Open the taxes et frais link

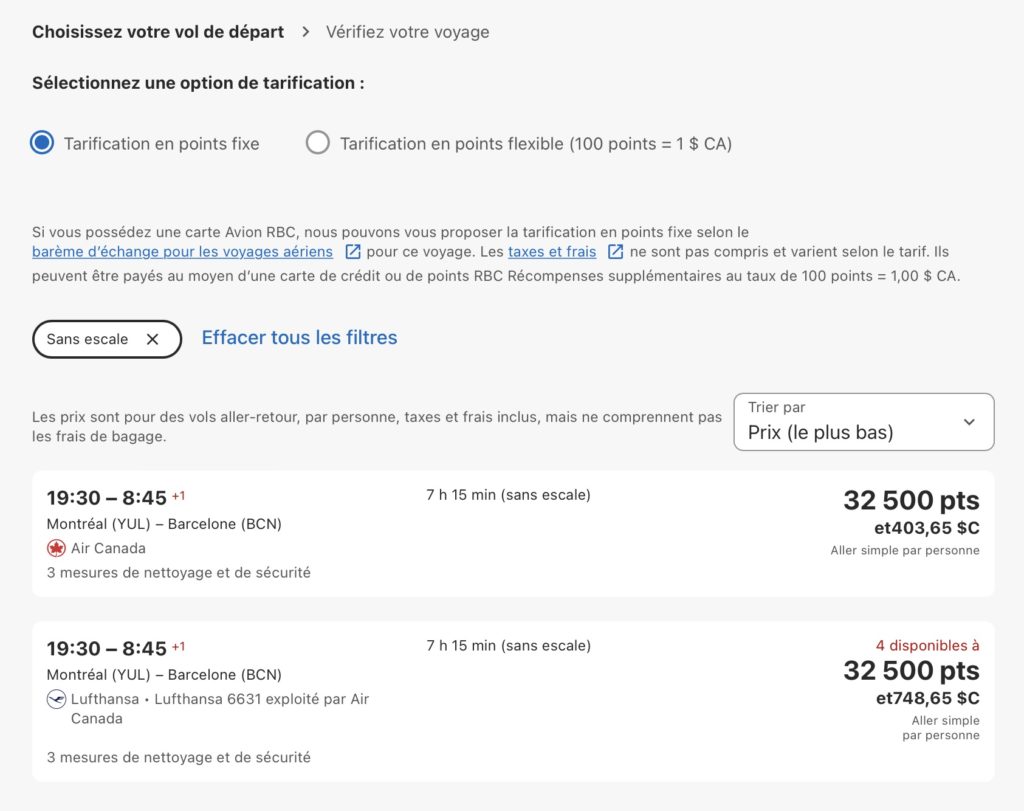[x=551, y=252]
